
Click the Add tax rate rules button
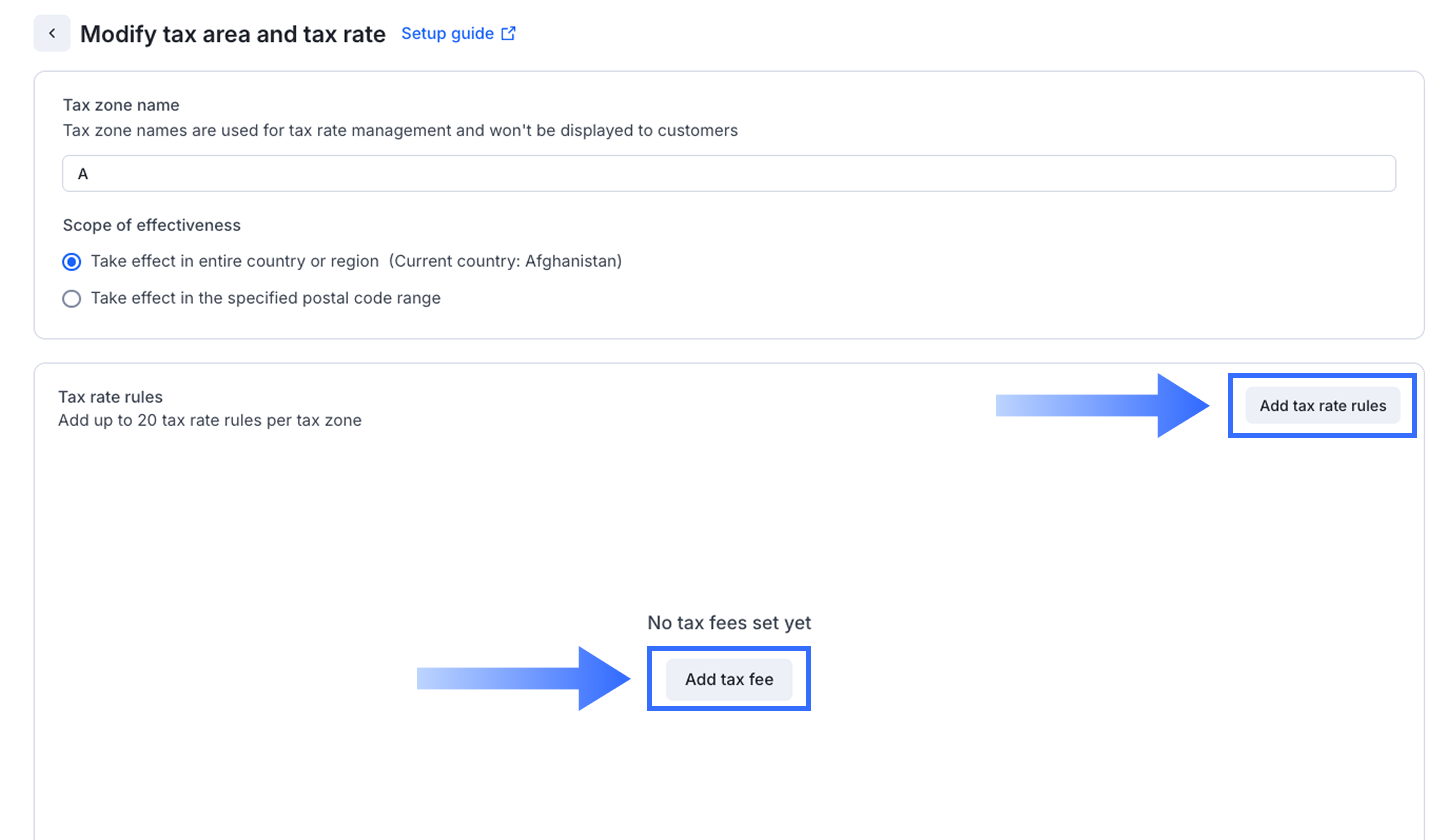(1322, 405)
